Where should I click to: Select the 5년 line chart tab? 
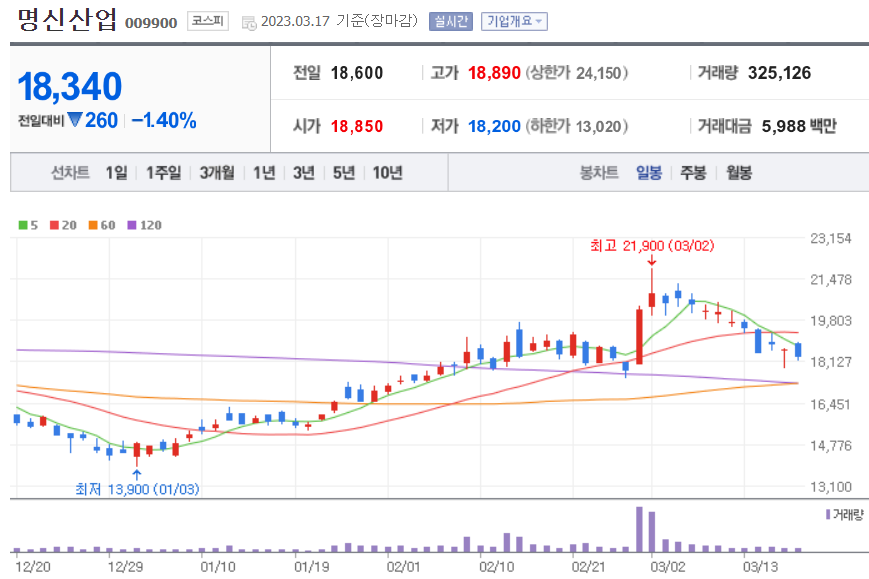click(344, 173)
